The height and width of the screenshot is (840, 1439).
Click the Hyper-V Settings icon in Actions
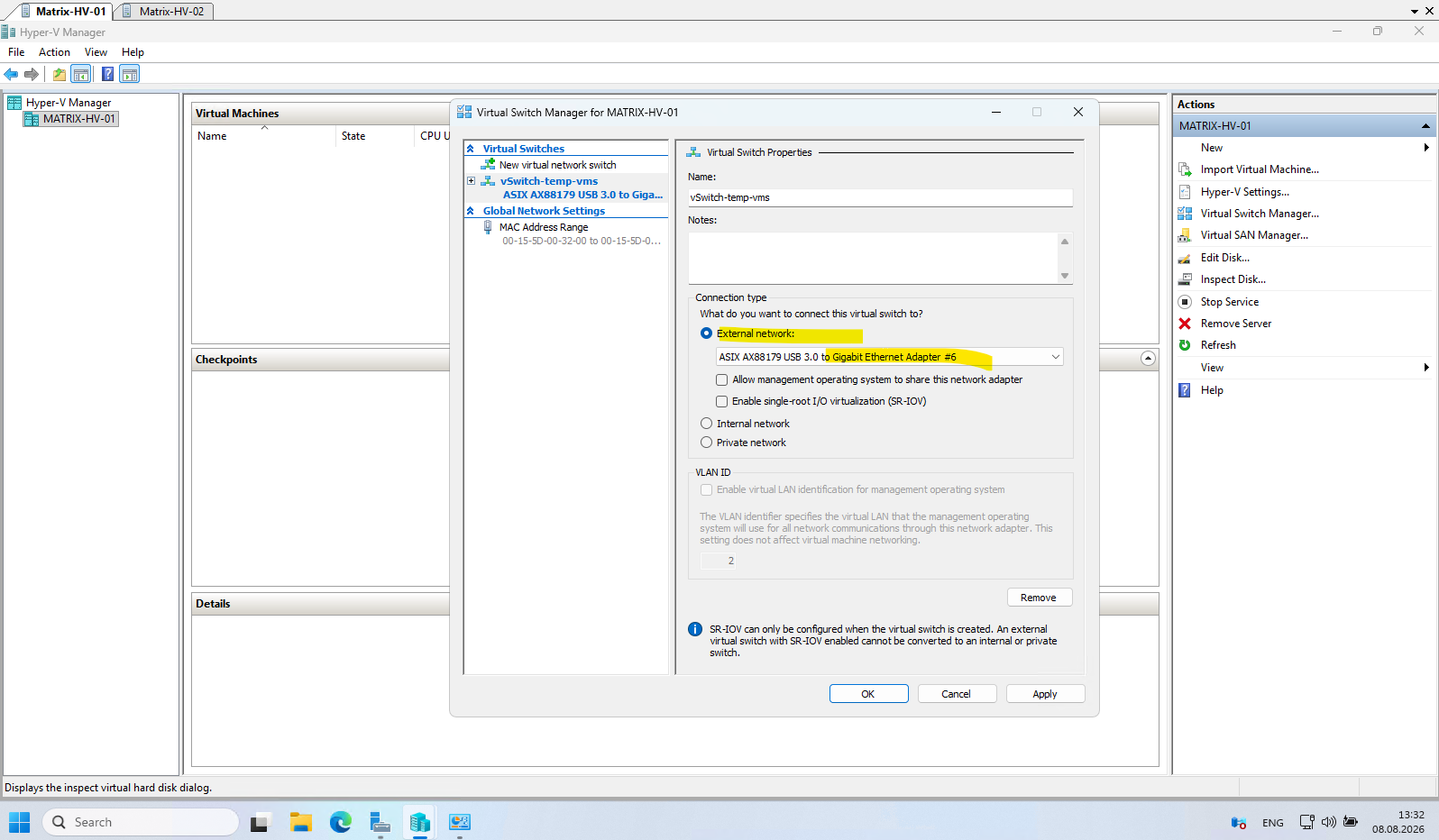[1185, 192]
